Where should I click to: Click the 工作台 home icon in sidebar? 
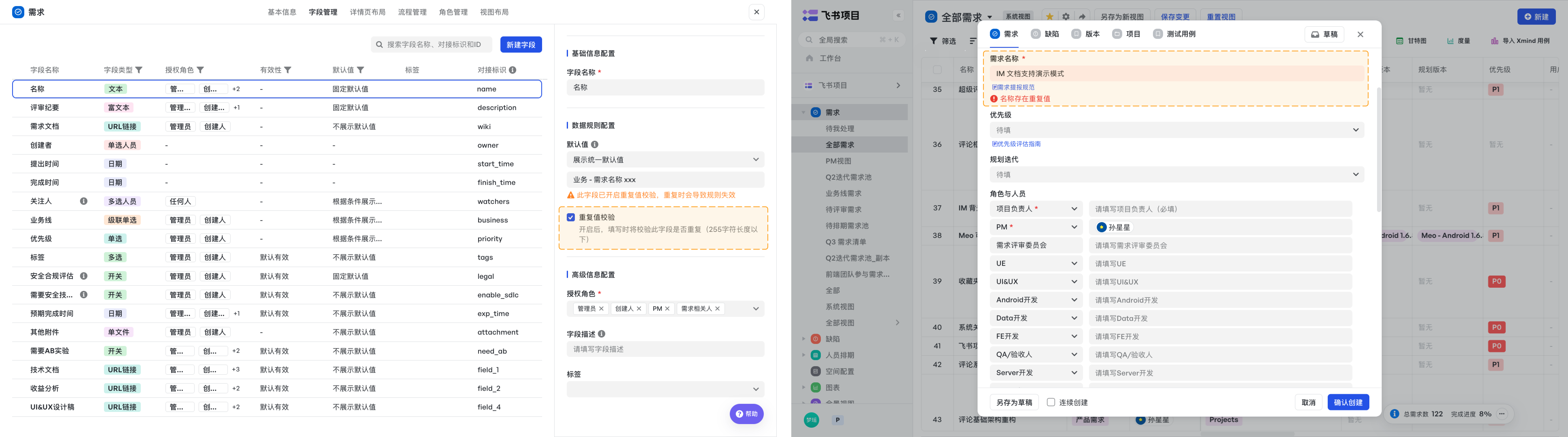809,58
